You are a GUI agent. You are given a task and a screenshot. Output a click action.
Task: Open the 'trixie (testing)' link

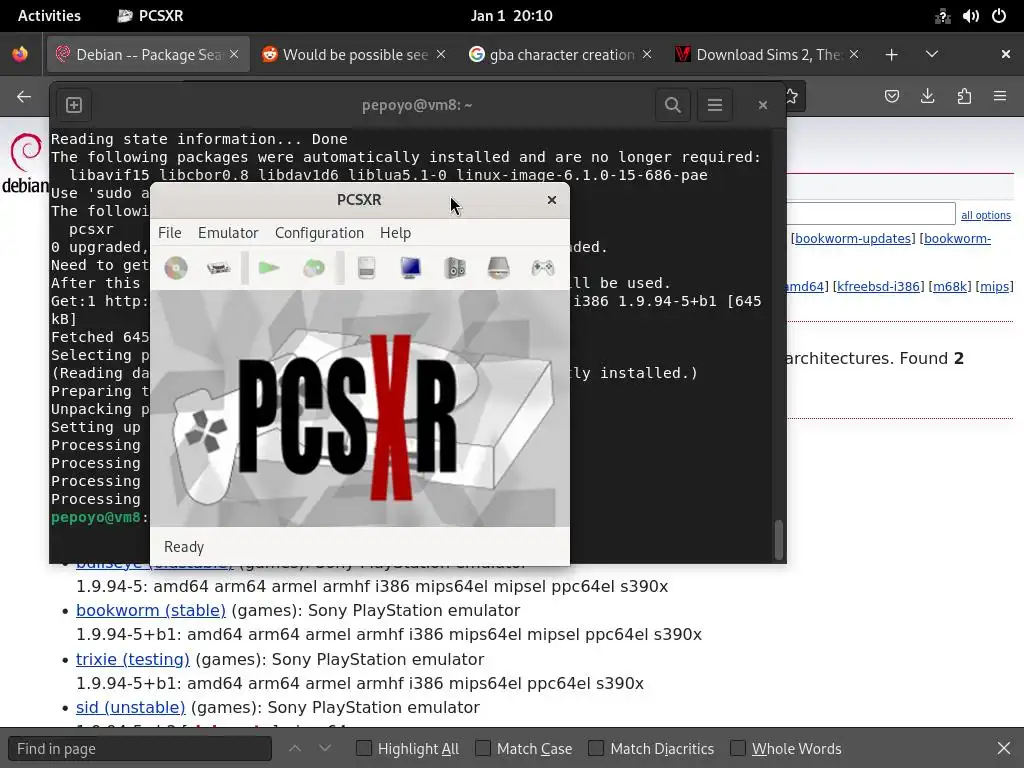(133, 660)
